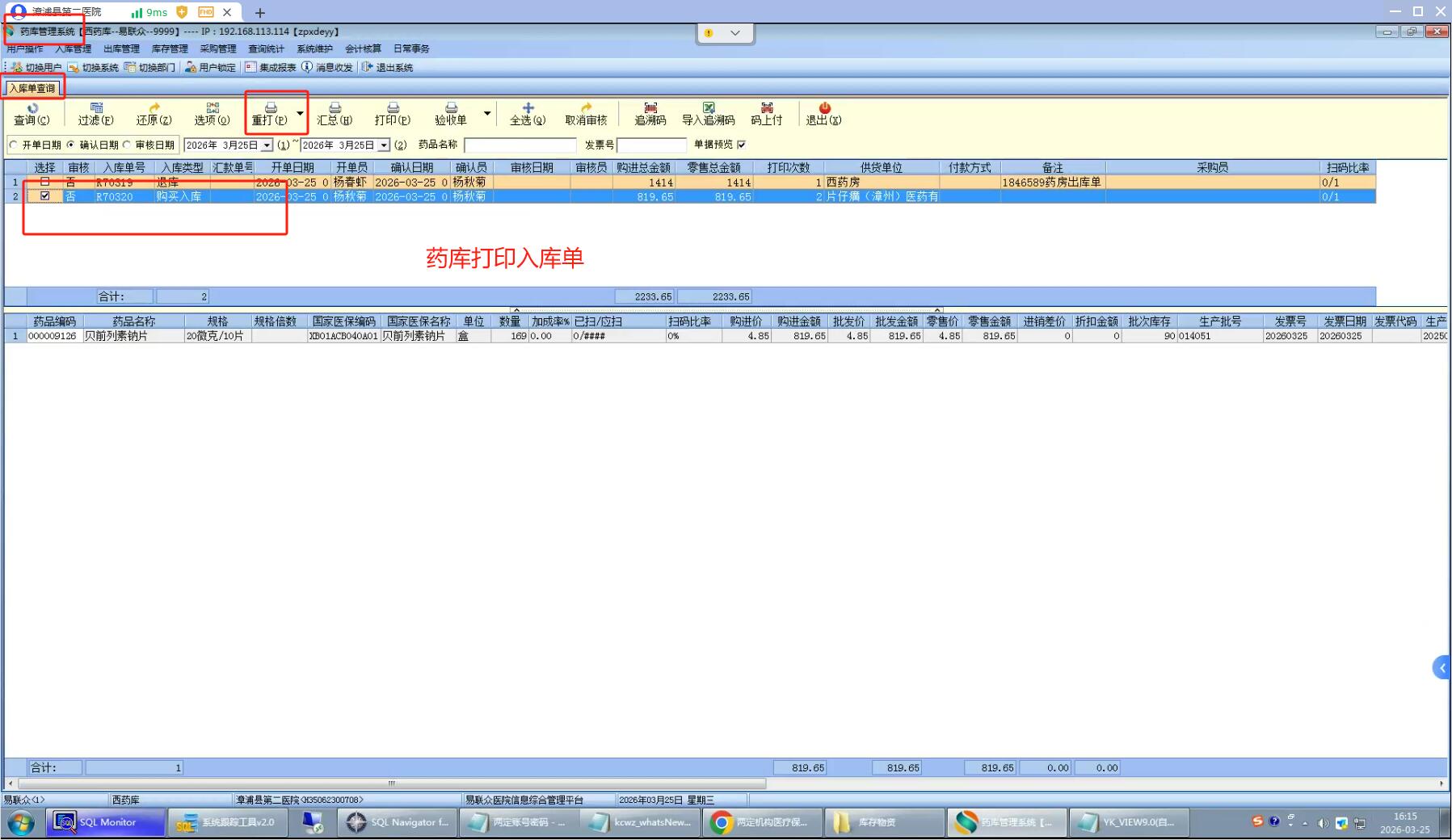
Task: Click the blue side panel expand arrow
Action: 1442,668
